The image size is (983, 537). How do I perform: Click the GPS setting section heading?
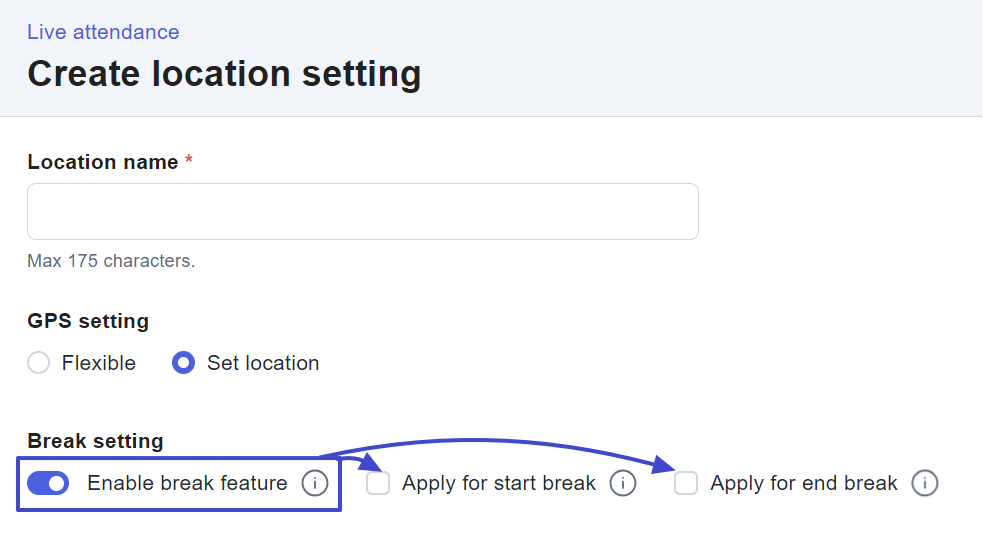(88, 321)
